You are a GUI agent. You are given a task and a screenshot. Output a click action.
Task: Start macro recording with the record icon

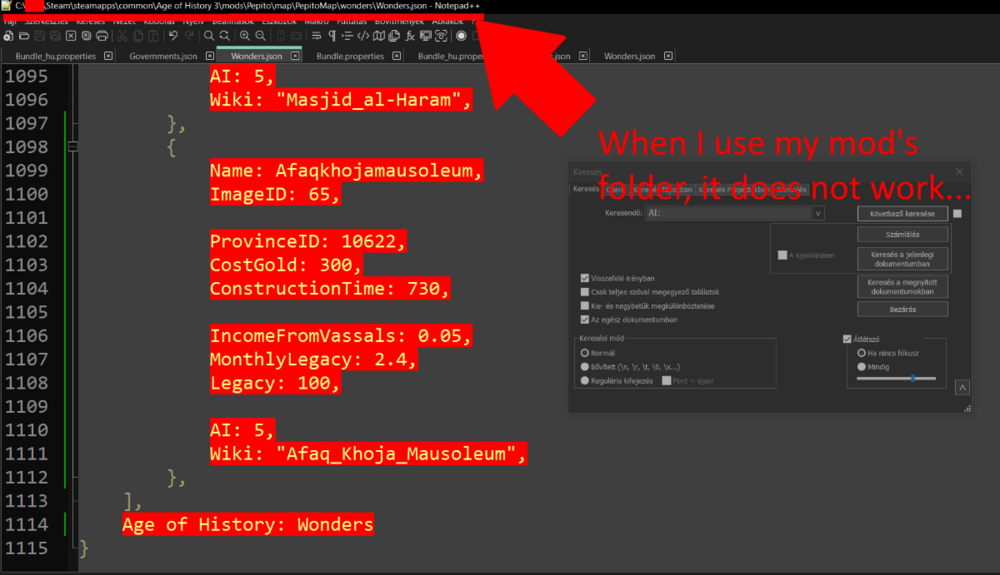point(461,36)
